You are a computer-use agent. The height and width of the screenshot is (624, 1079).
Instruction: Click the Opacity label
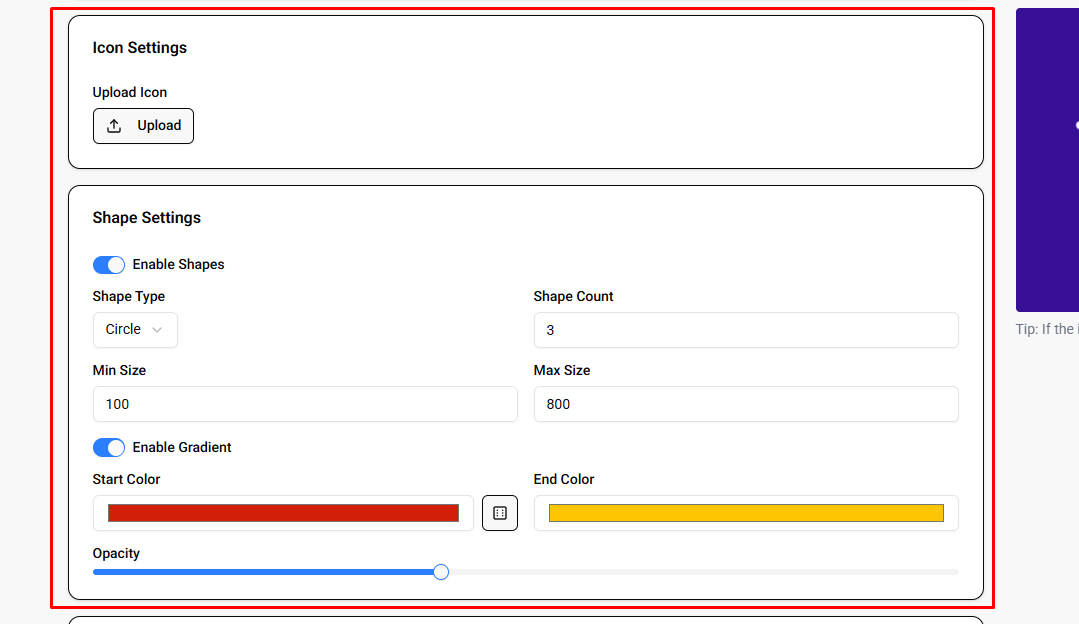click(116, 553)
